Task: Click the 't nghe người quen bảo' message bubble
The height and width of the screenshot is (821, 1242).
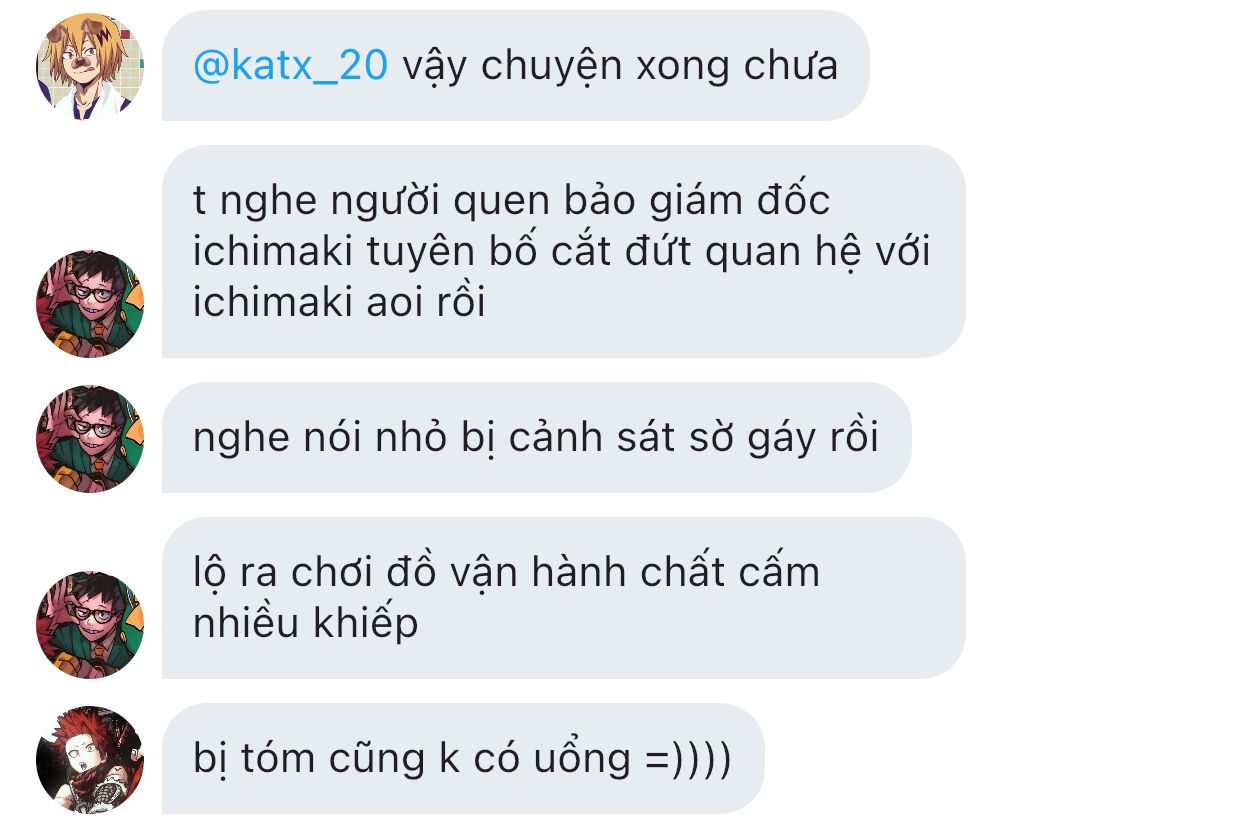Action: [563, 251]
